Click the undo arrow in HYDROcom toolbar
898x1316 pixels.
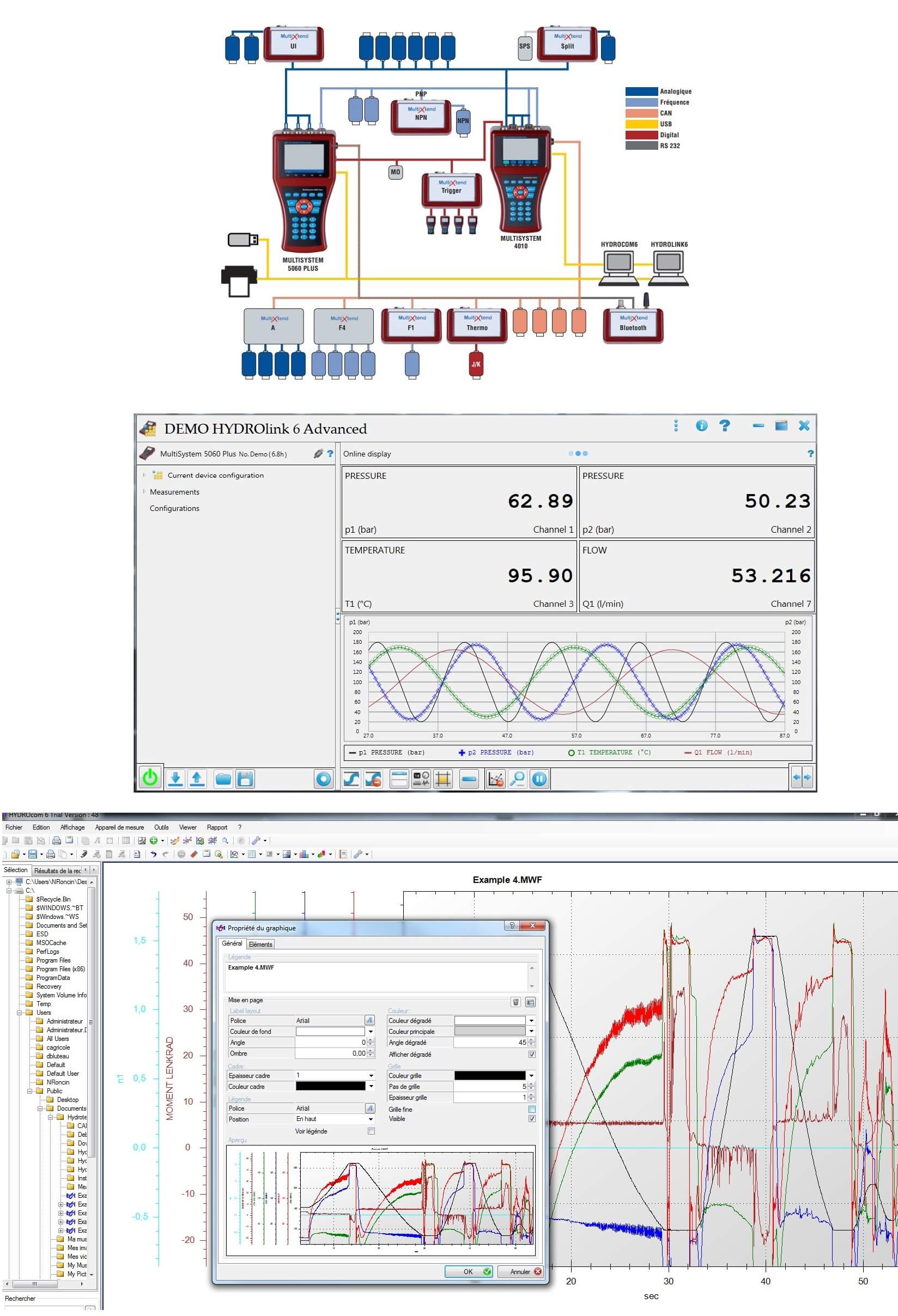click(x=153, y=854)
